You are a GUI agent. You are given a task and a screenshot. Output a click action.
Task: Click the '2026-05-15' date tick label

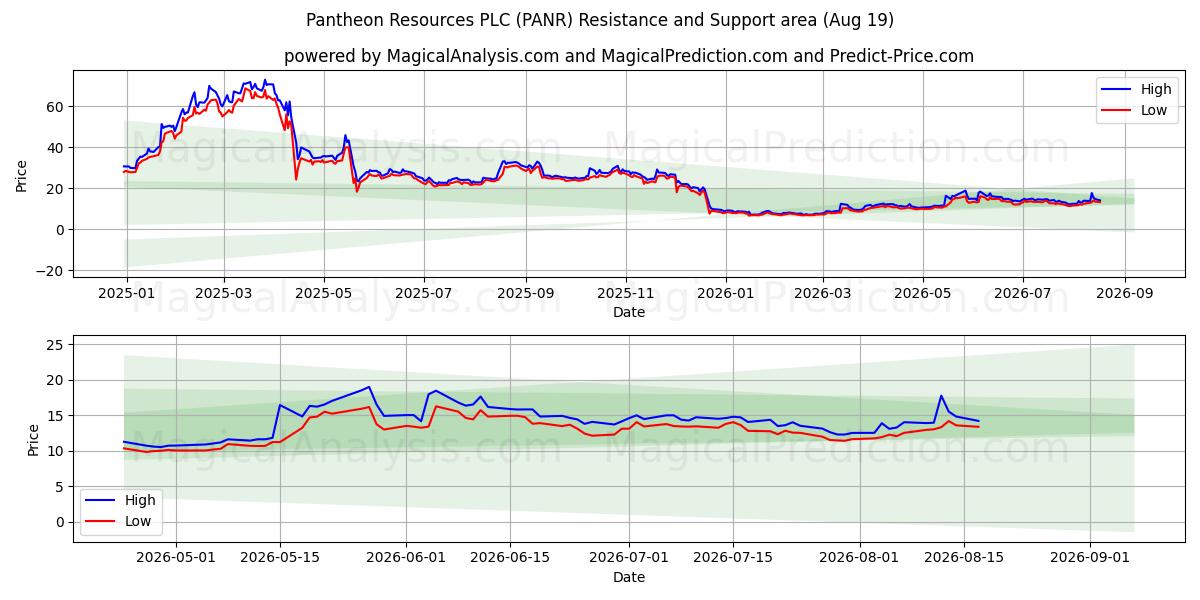279,559
